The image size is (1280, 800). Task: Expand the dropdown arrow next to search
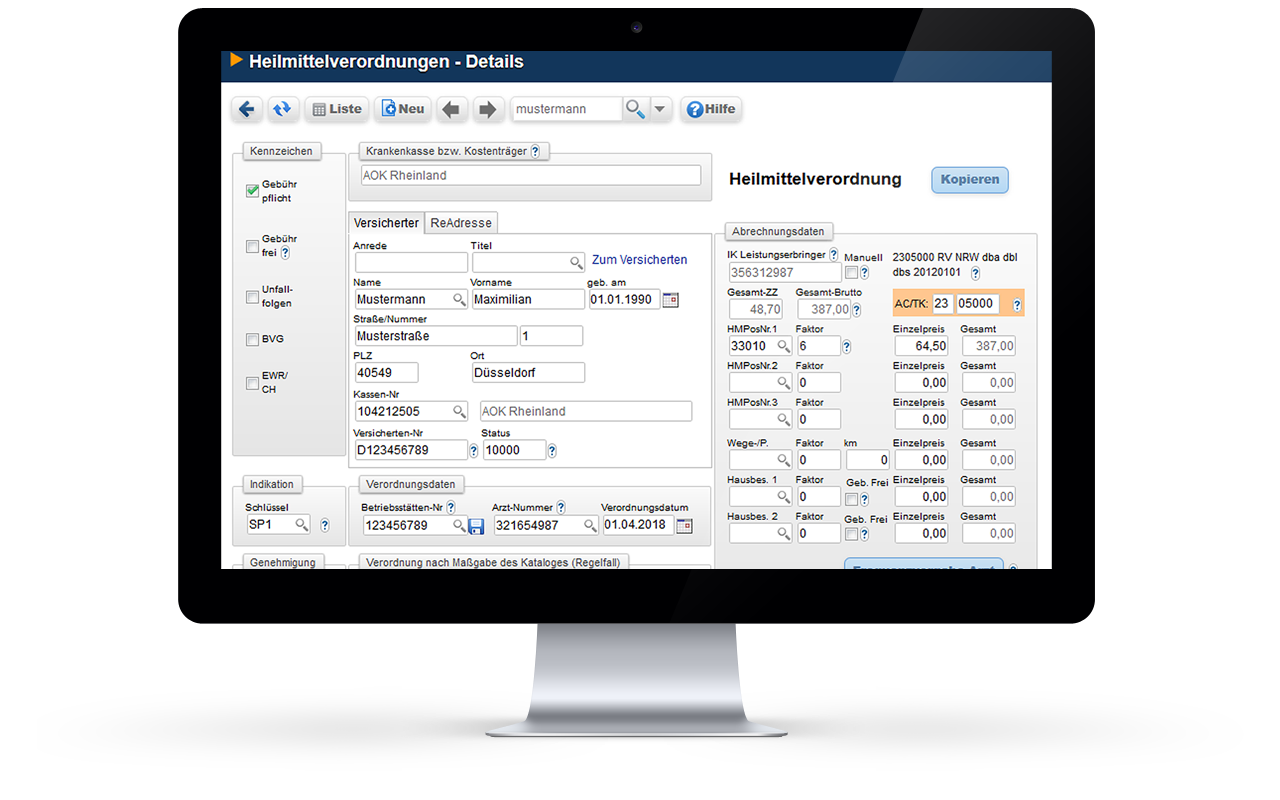click(x=660, y=109)
